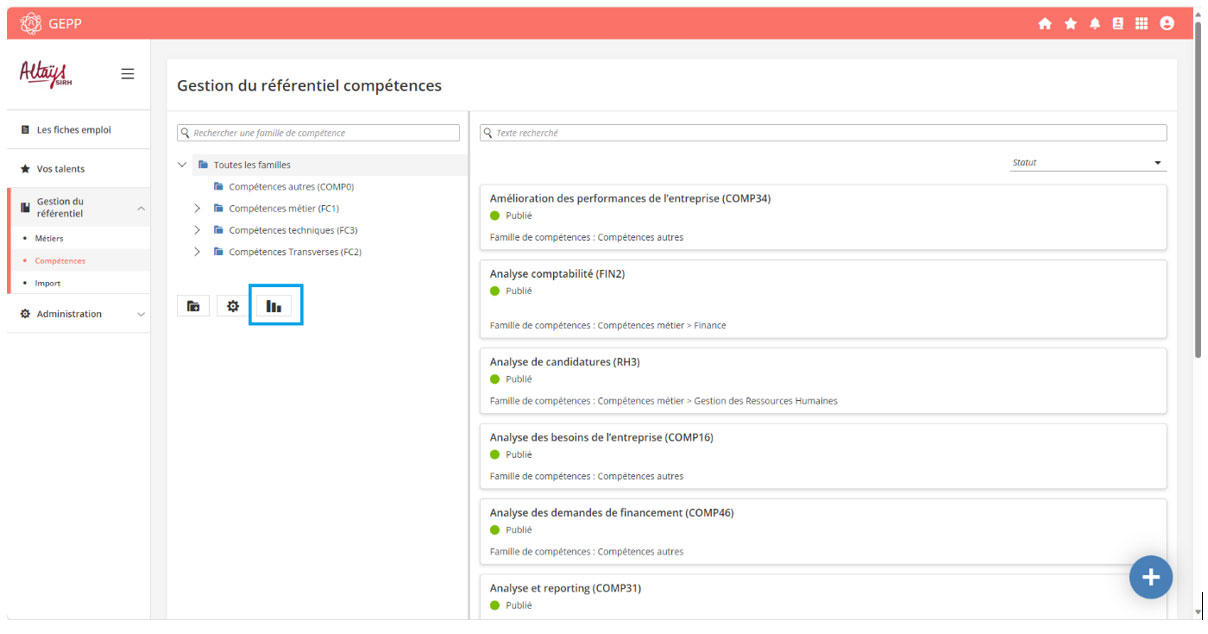Select Métiers submenu link
The width and height of the screenshot is (1208, 634).
(49, 239)
